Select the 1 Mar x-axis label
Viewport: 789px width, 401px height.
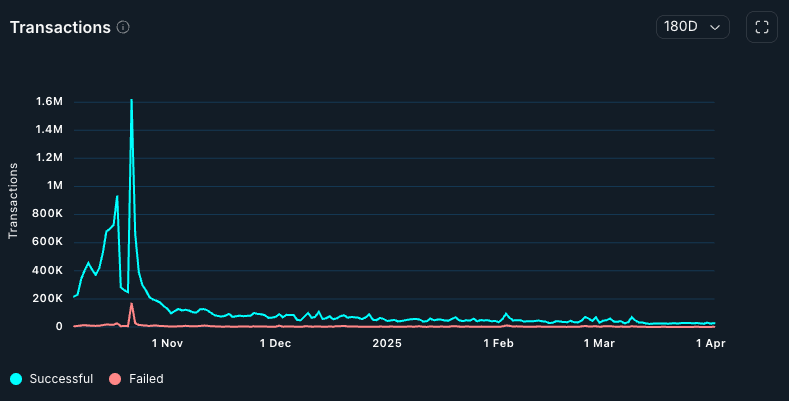coord(599,343)
